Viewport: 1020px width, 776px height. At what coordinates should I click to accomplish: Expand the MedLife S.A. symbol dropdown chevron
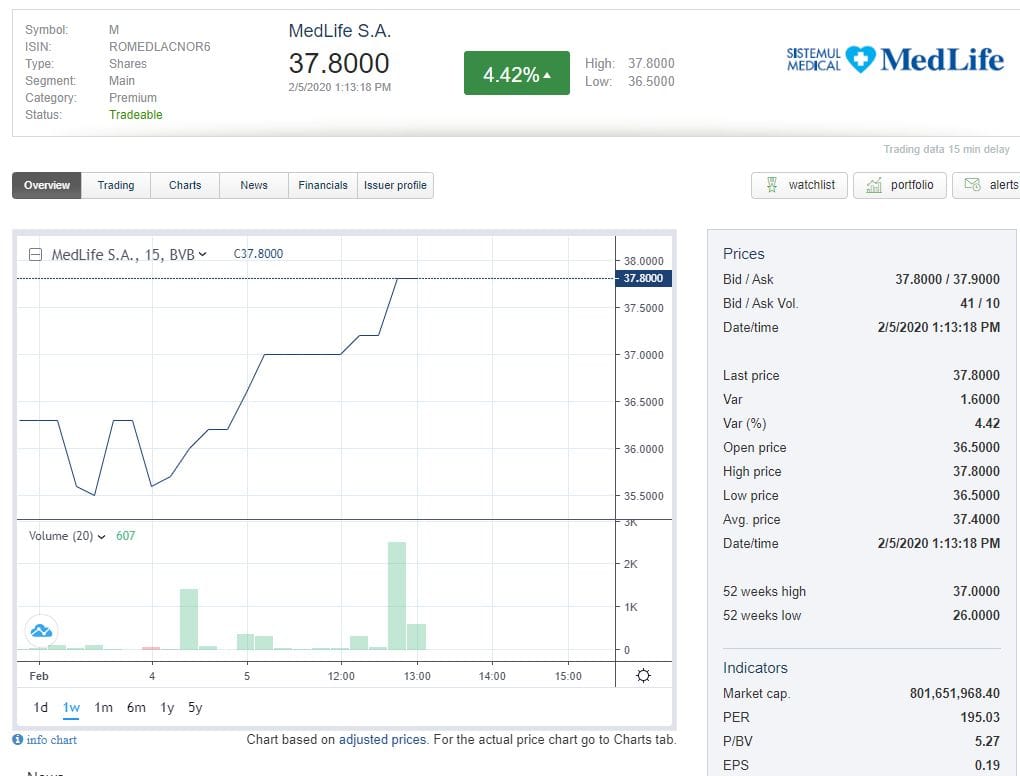202,254
